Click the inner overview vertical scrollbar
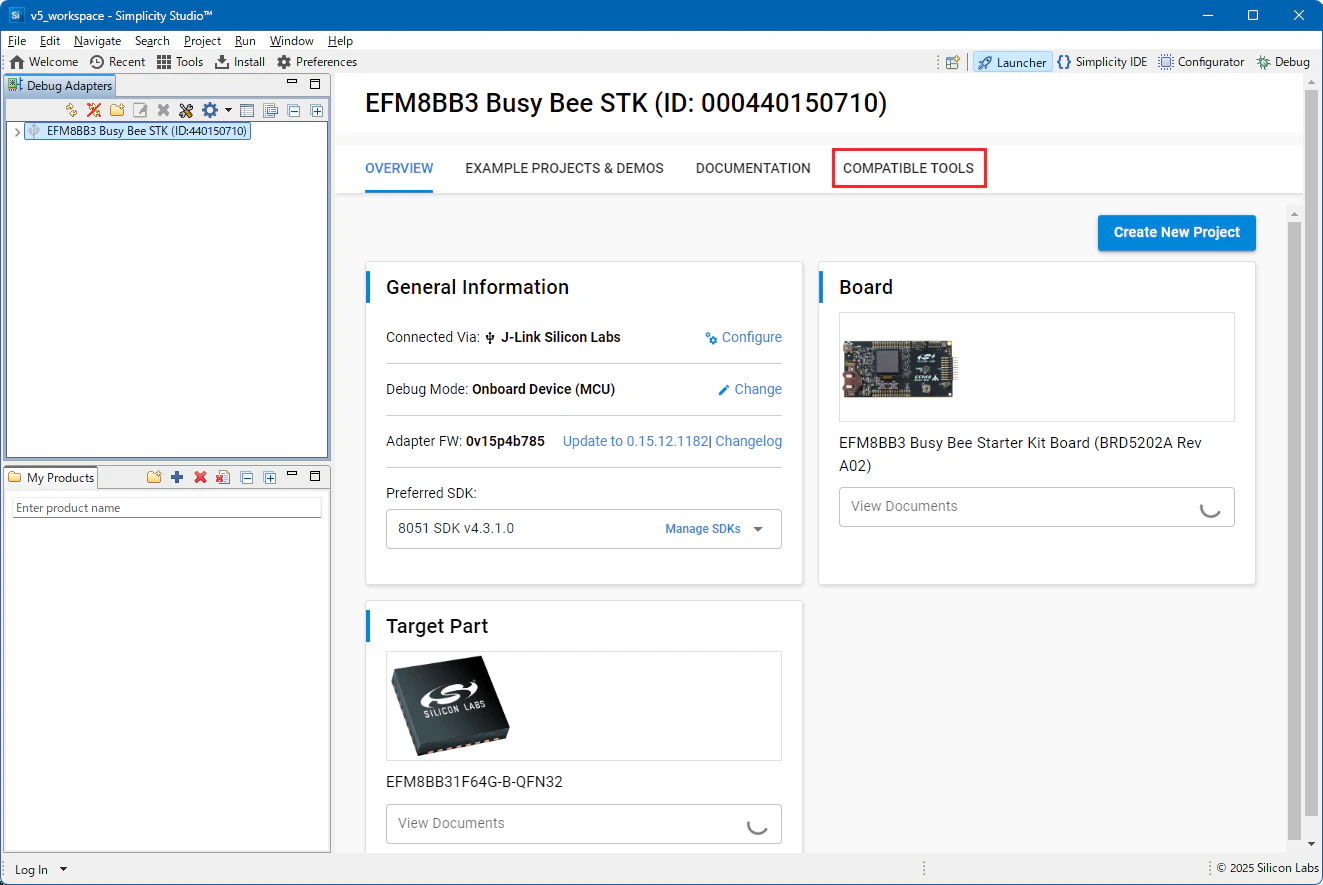1323x885 pixels. 1294,530
